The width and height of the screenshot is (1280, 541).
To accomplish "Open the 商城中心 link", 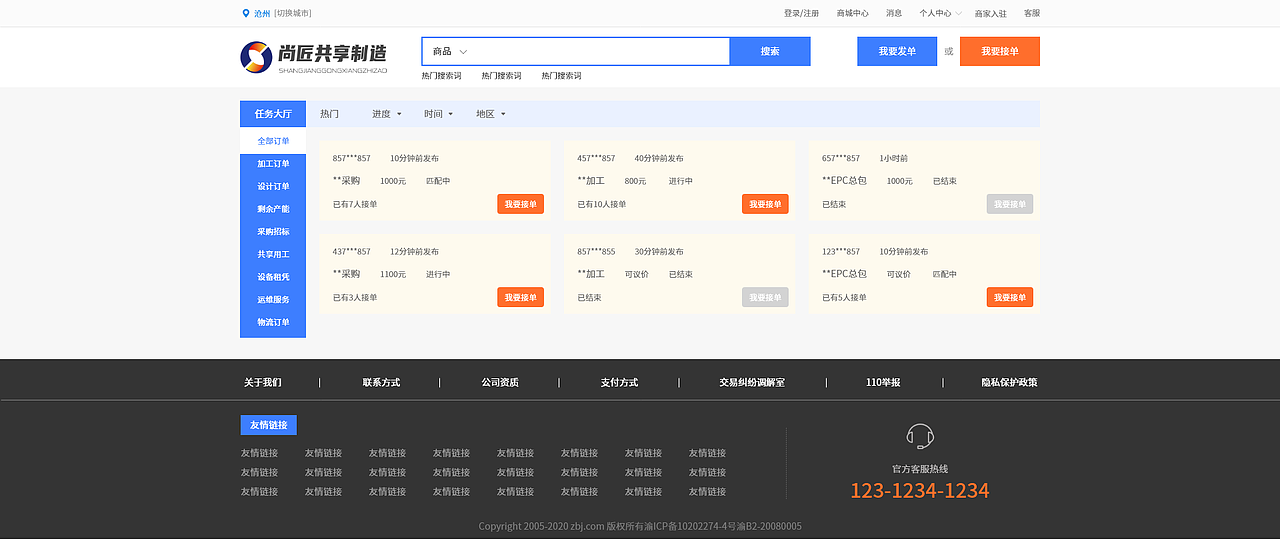I will (x=852, y=14).
